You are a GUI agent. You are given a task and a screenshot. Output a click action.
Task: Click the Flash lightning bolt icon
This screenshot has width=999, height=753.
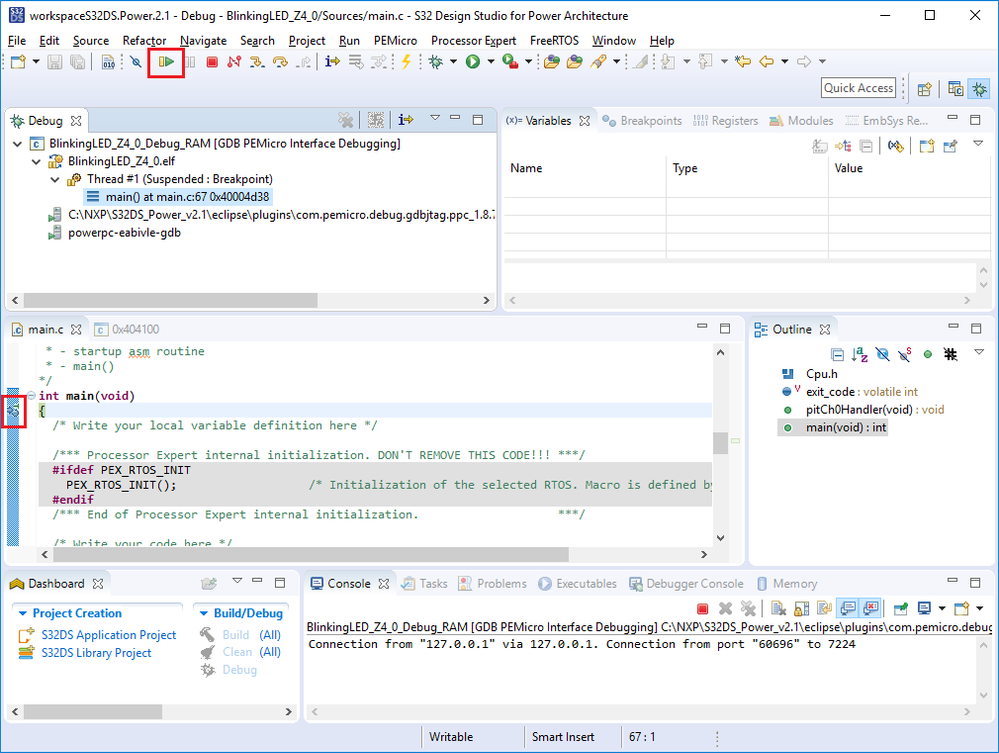click(x=406, y=62)
